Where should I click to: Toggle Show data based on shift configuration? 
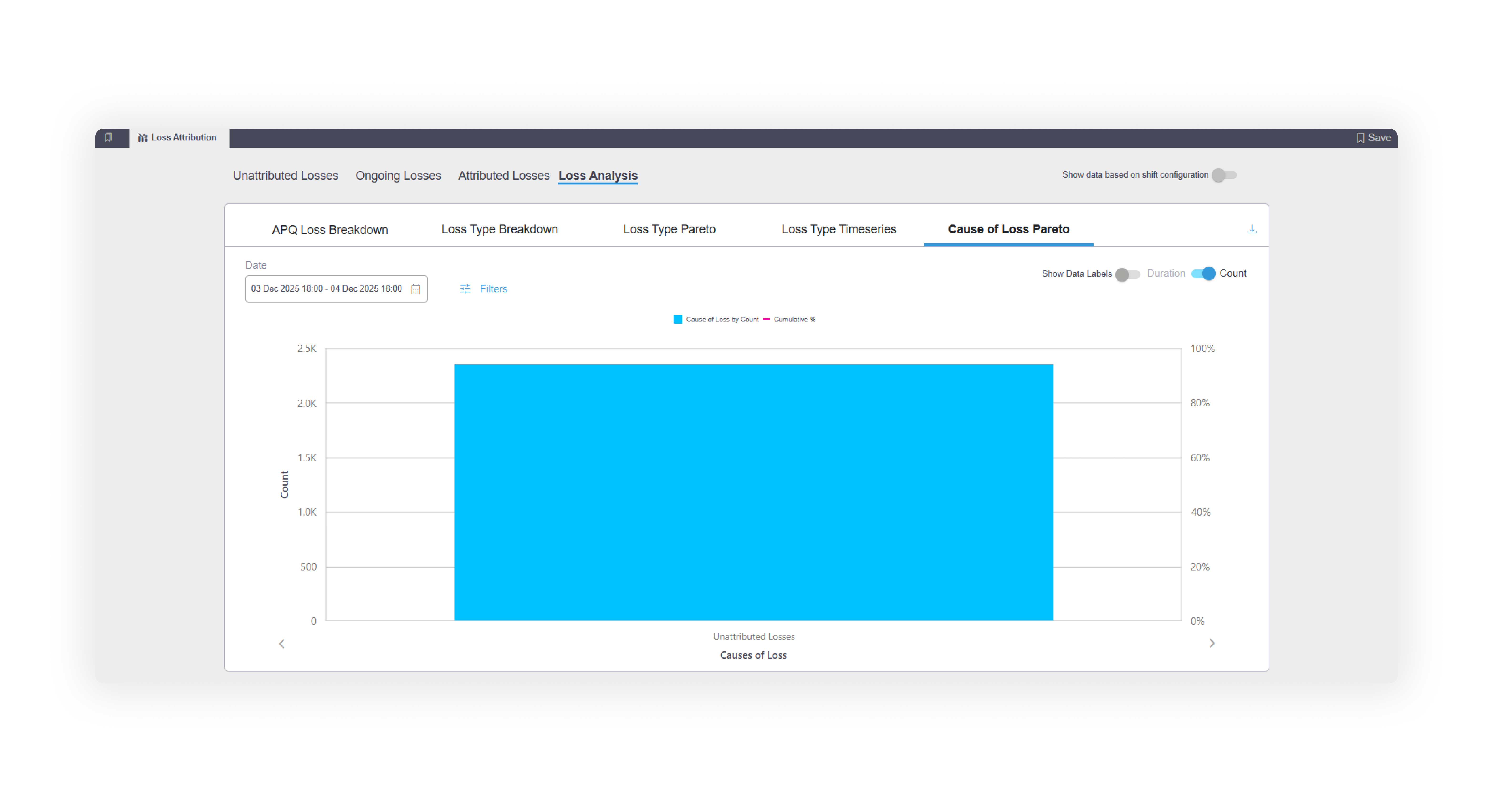coord(1224,175)
